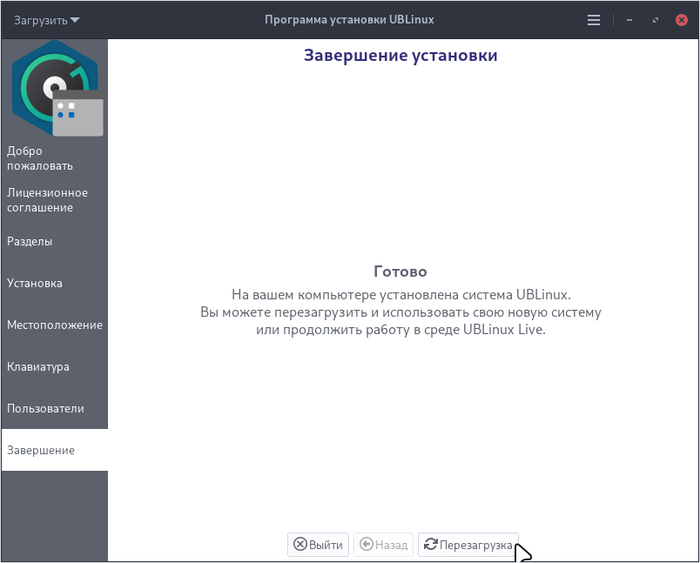Click Перезагрузка to reboot the system
This screenshot has height=563, width=700.
pos(468,545)
